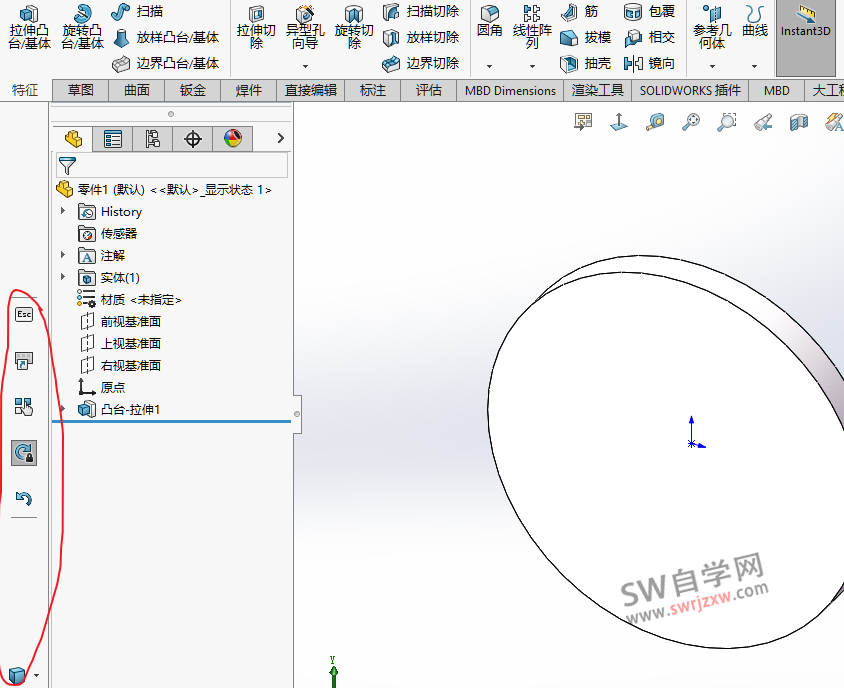844x688 pixels.
Task: Click the measure tape icon in heads-up toolbar
Action: [x=657, y=122]
